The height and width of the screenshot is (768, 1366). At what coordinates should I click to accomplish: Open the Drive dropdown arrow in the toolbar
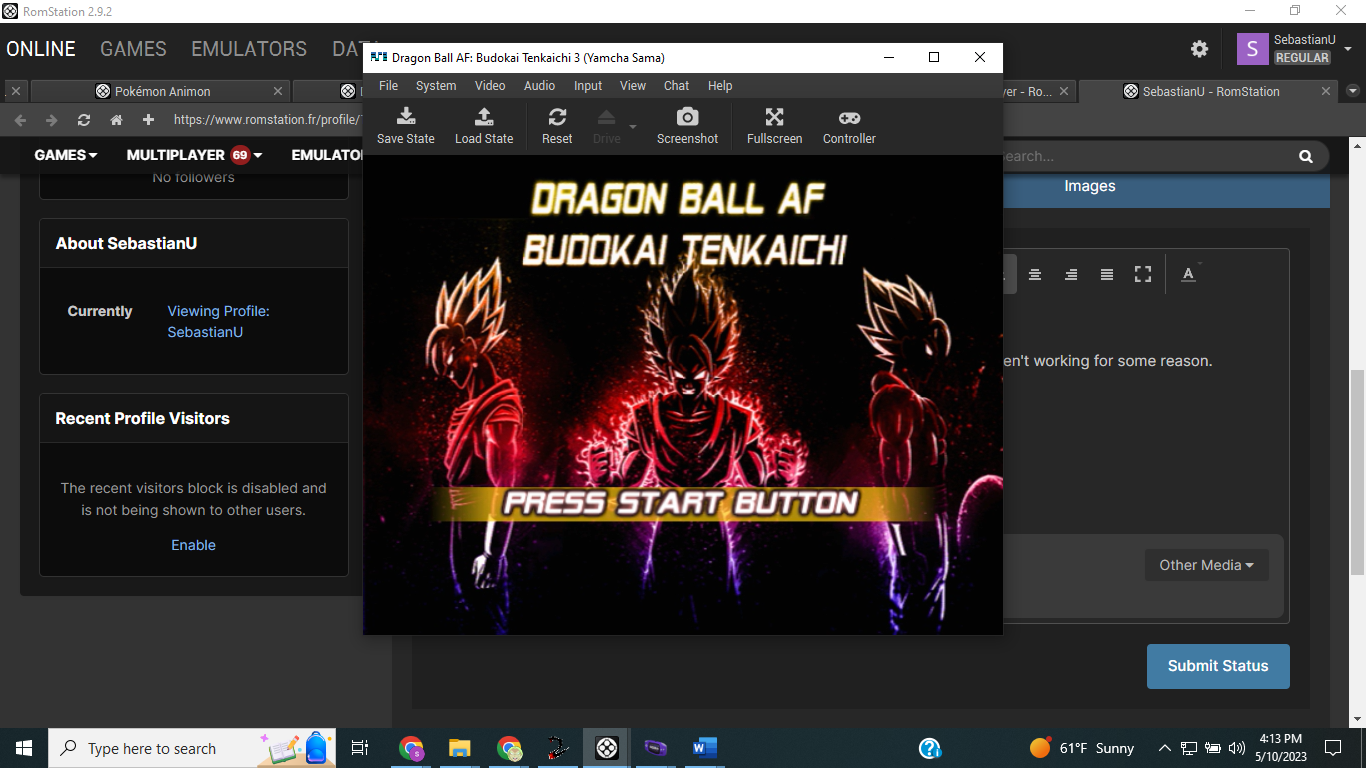(632, 126)
